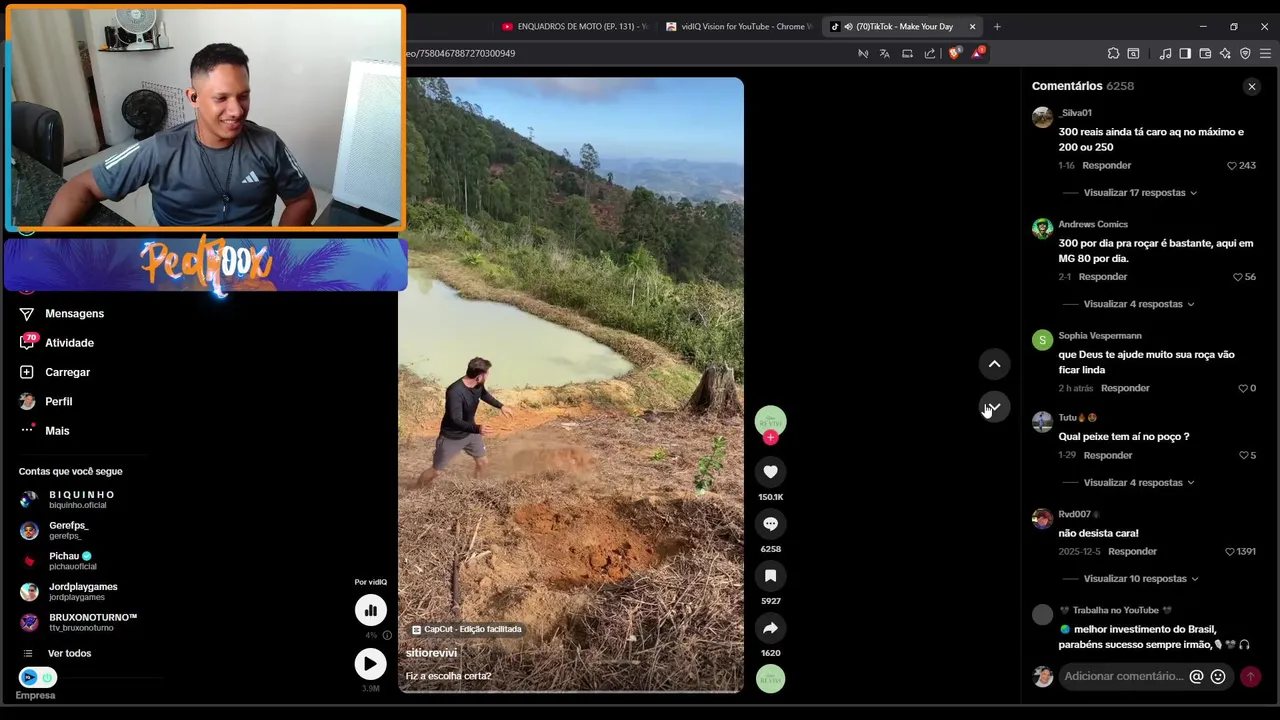Expand Visualizar 4 respostas under Andrews Comics
The height and width of the screenshot is (720, 1280).
point(1139,304)
